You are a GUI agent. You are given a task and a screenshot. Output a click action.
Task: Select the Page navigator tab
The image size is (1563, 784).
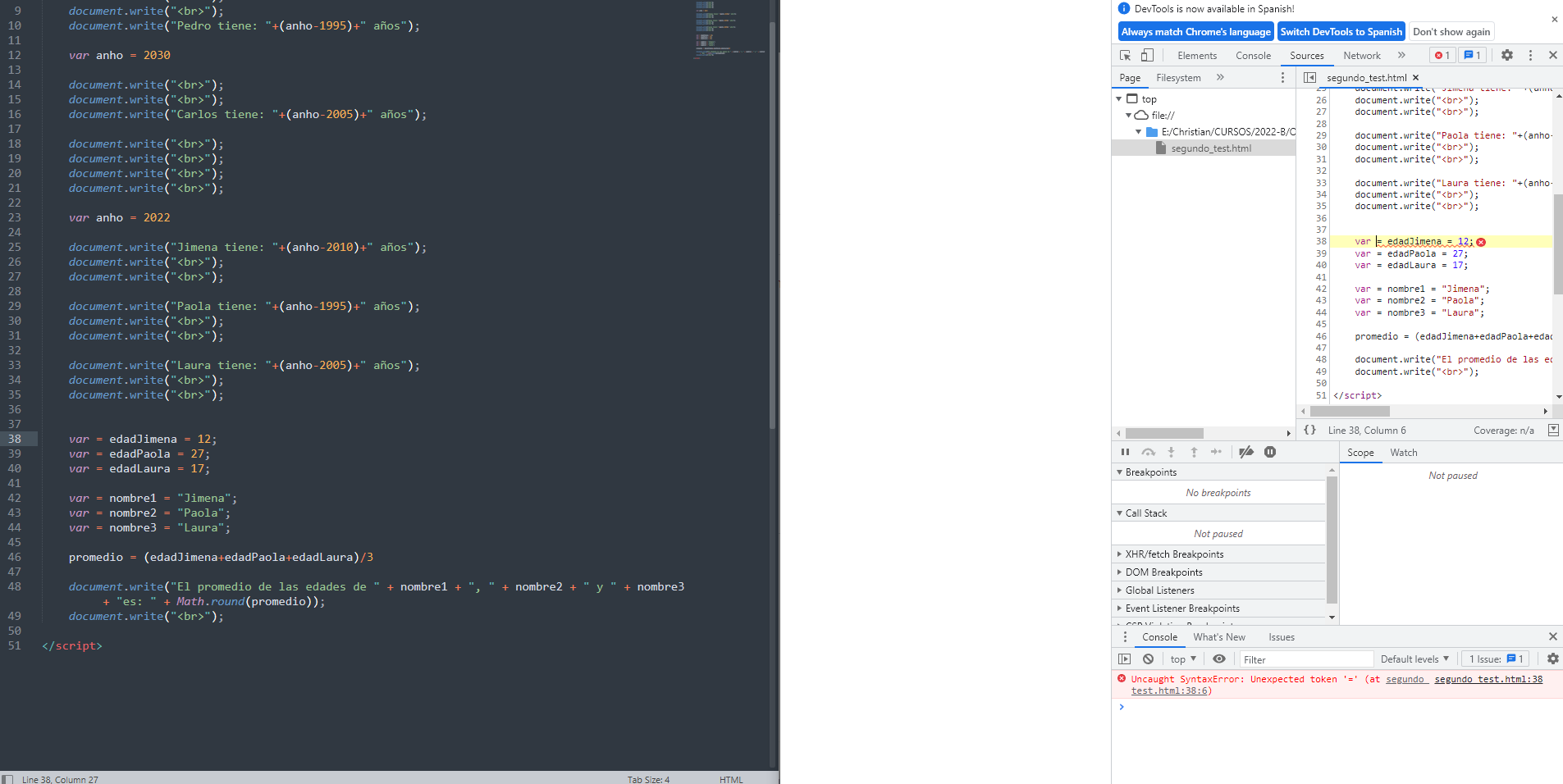(1130, 78)
